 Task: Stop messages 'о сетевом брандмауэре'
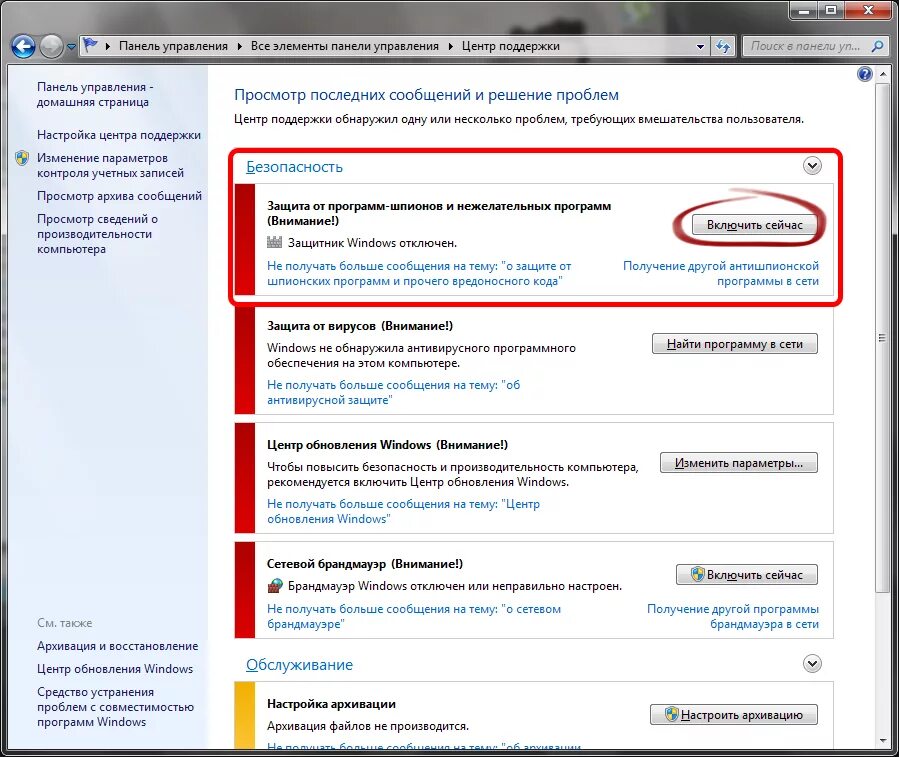tap(413, 616)
